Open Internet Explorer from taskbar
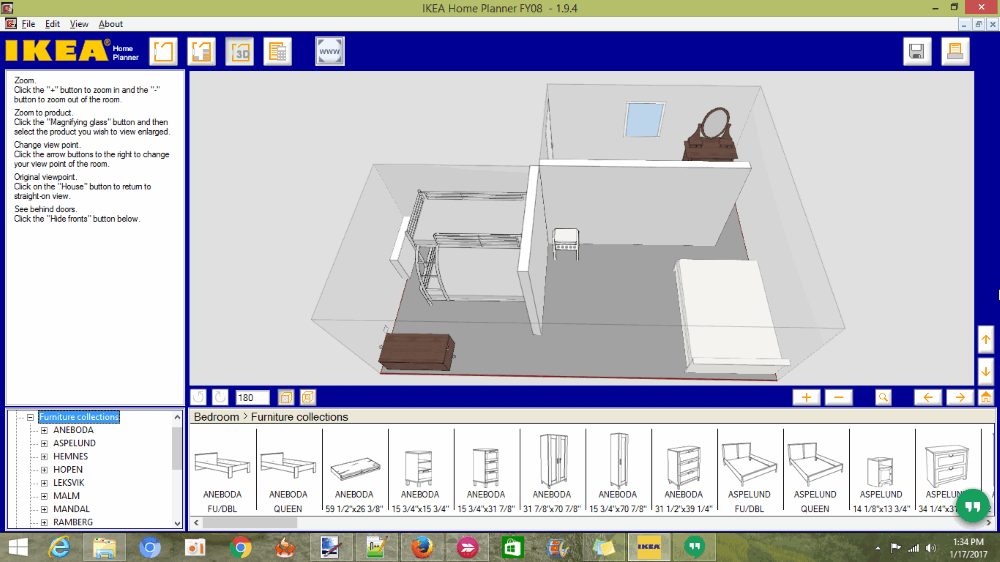1000x562 pixels. 59,547
